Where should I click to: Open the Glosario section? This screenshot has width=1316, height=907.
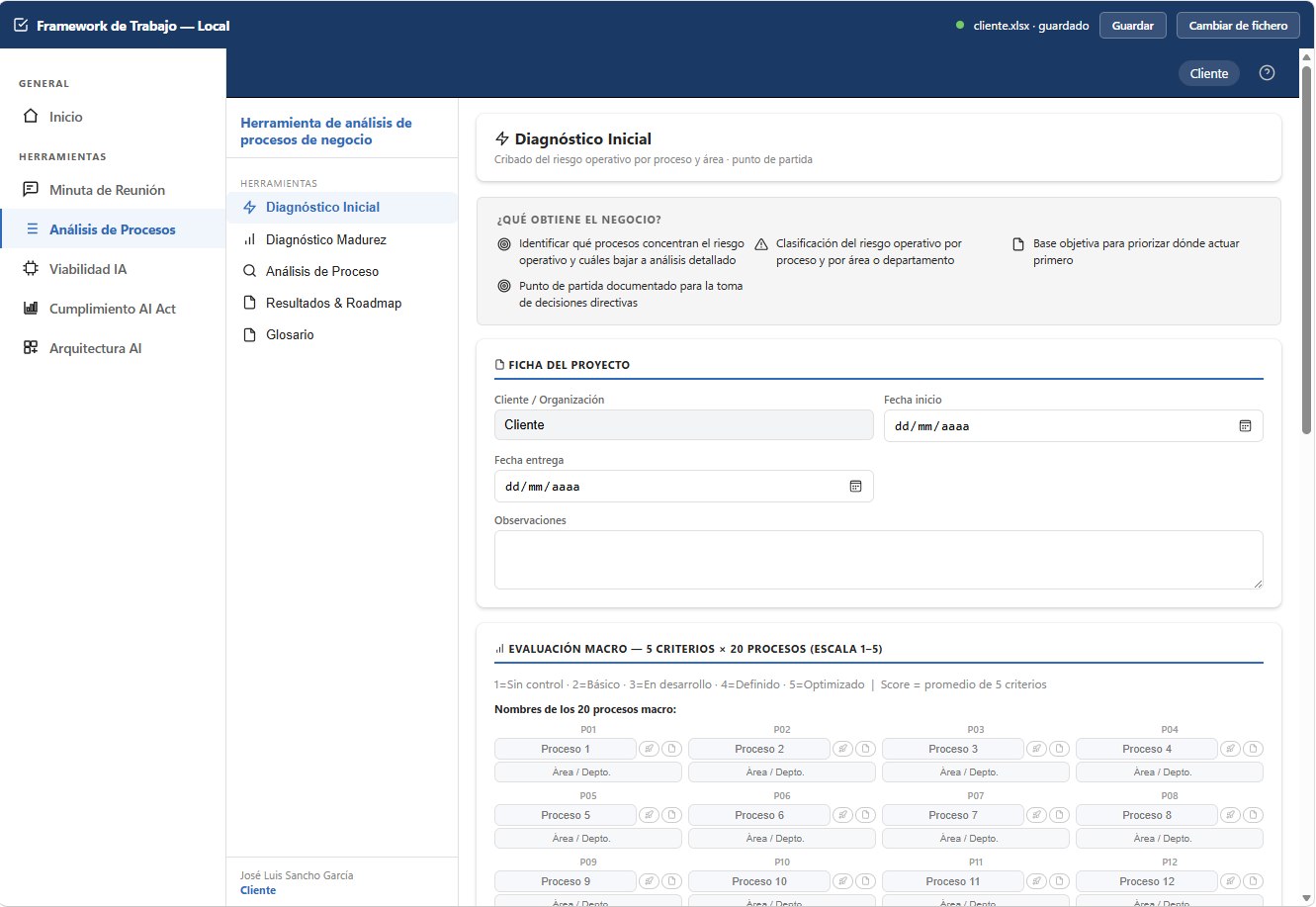tap(342, 334)
